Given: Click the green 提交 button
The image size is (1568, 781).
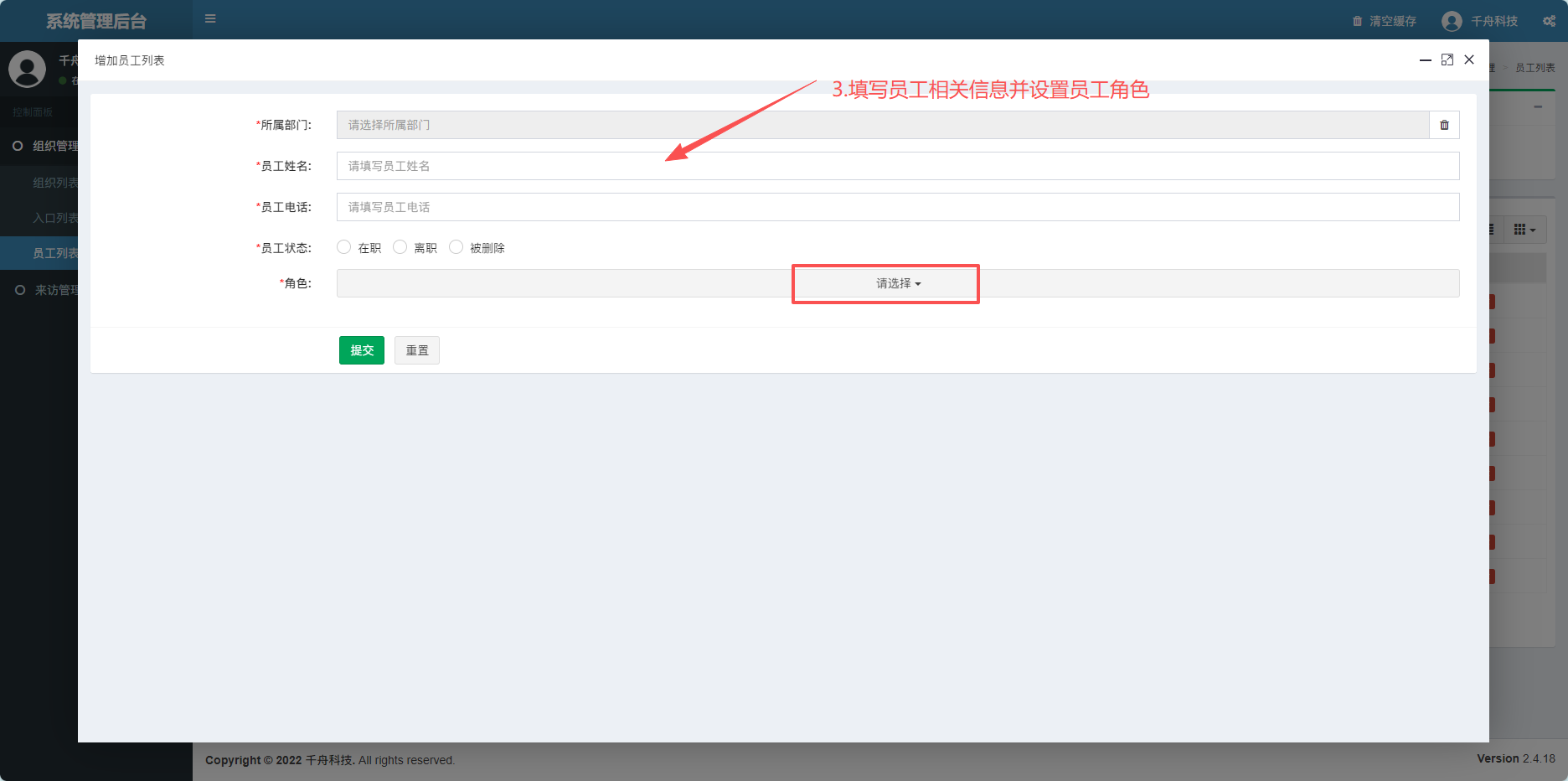Looking at the screenshot, I should point(361,350).
